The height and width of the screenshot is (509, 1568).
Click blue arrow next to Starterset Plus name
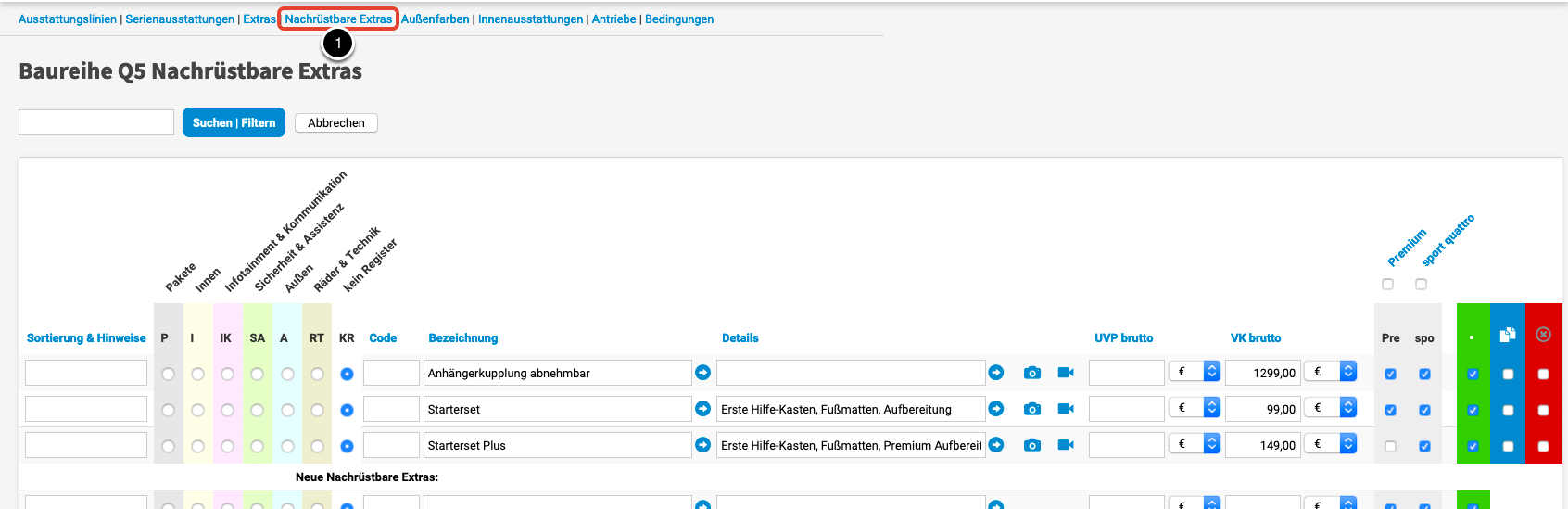point(702,445)
